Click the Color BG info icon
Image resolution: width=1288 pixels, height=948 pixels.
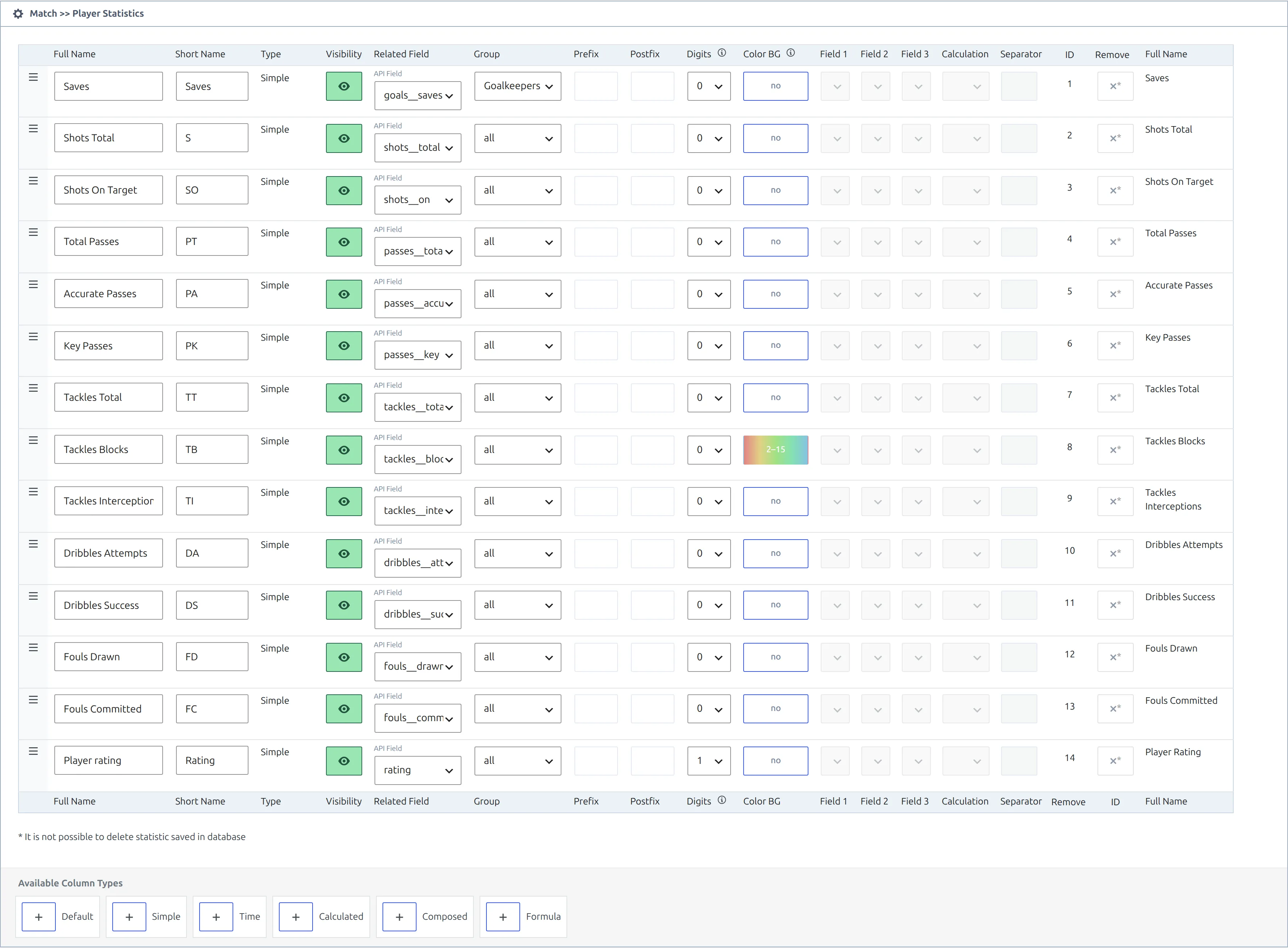(x=791, y=53)
